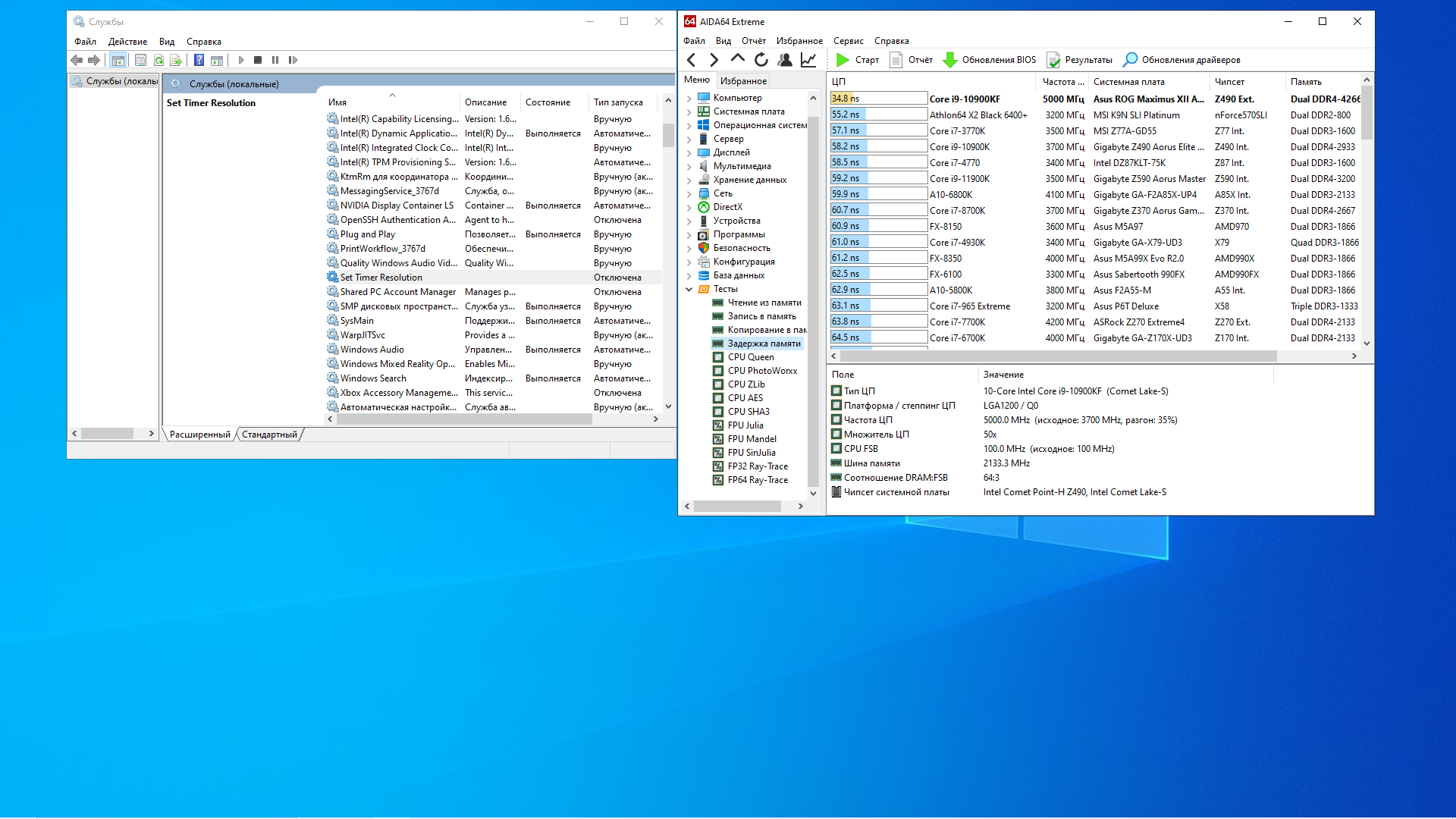Expand the Безопасность tree node
This screenshot has width=1456, height=819.
click(689, 248)
